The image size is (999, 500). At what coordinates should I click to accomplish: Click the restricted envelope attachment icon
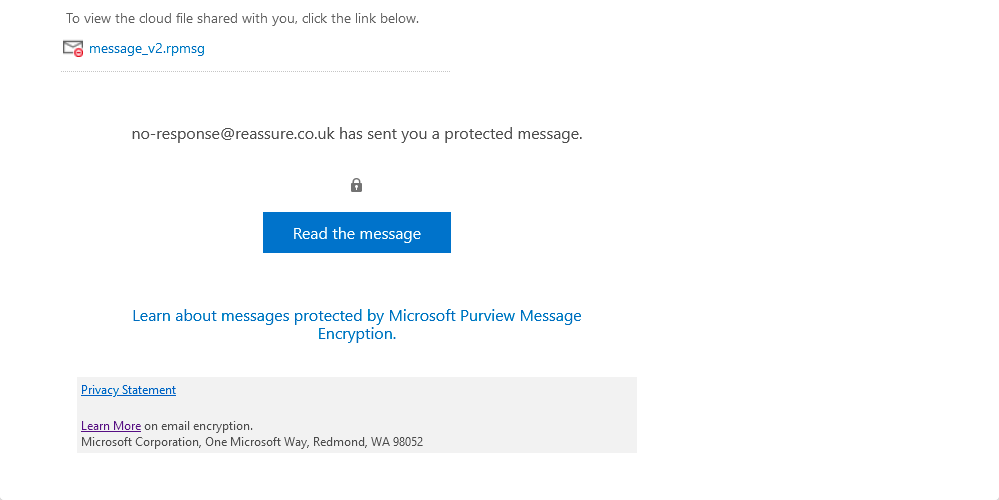tap(71, 47)
